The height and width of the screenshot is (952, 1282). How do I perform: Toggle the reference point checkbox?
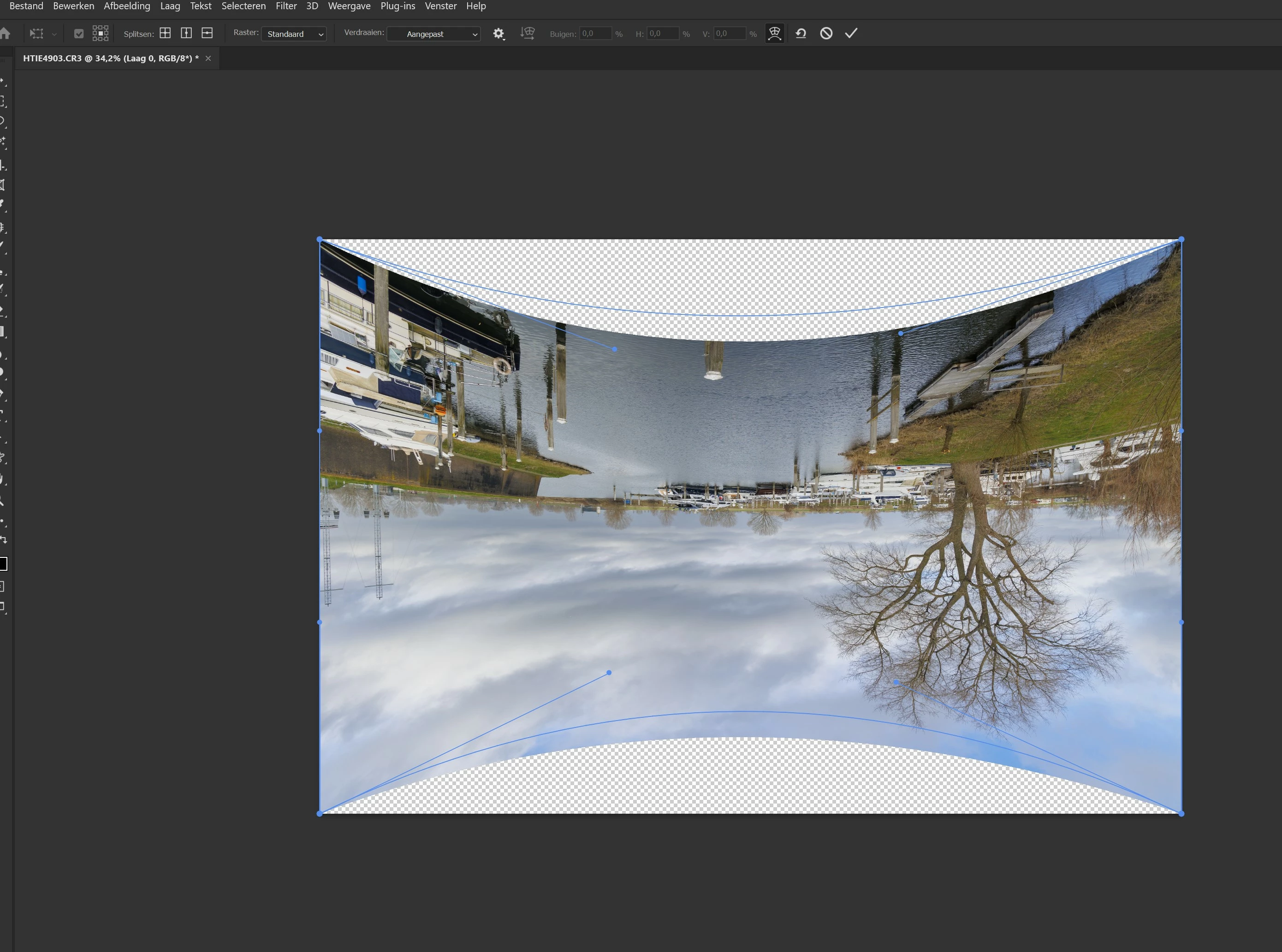tap(79, 33)
